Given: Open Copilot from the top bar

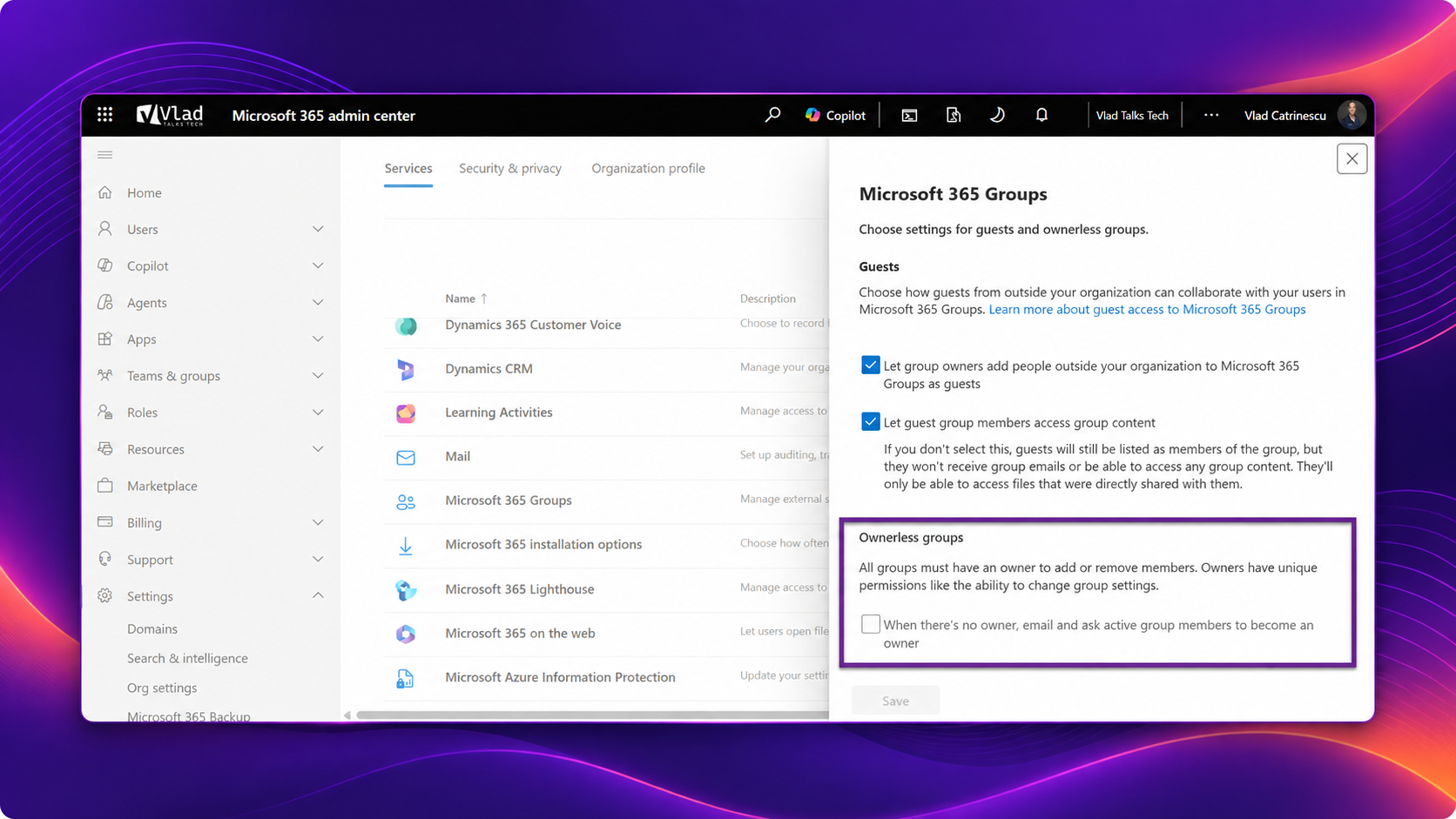Looking at the screenshot, I should pos(835,115).
